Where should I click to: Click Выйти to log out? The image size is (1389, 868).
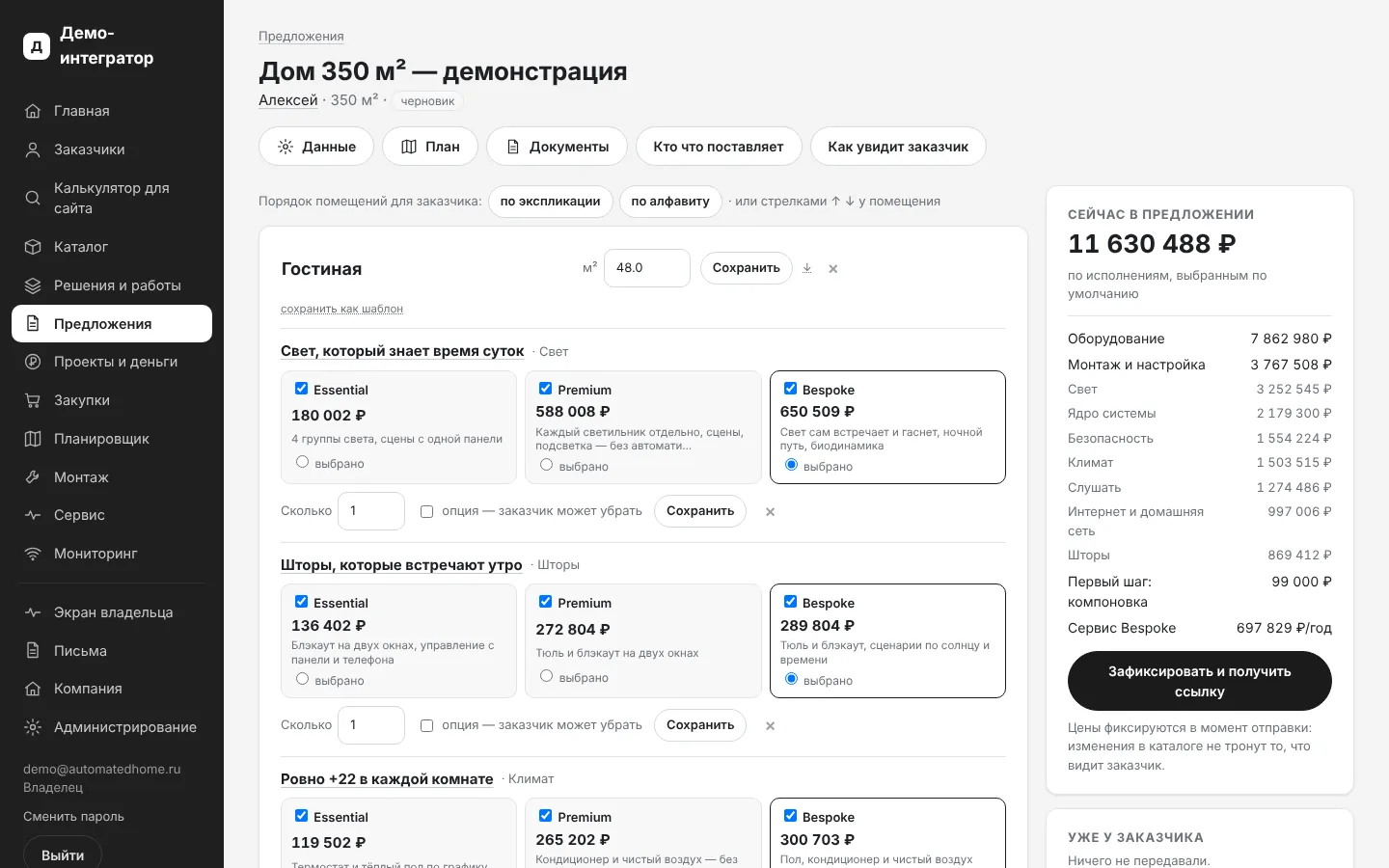coord(63,854)
